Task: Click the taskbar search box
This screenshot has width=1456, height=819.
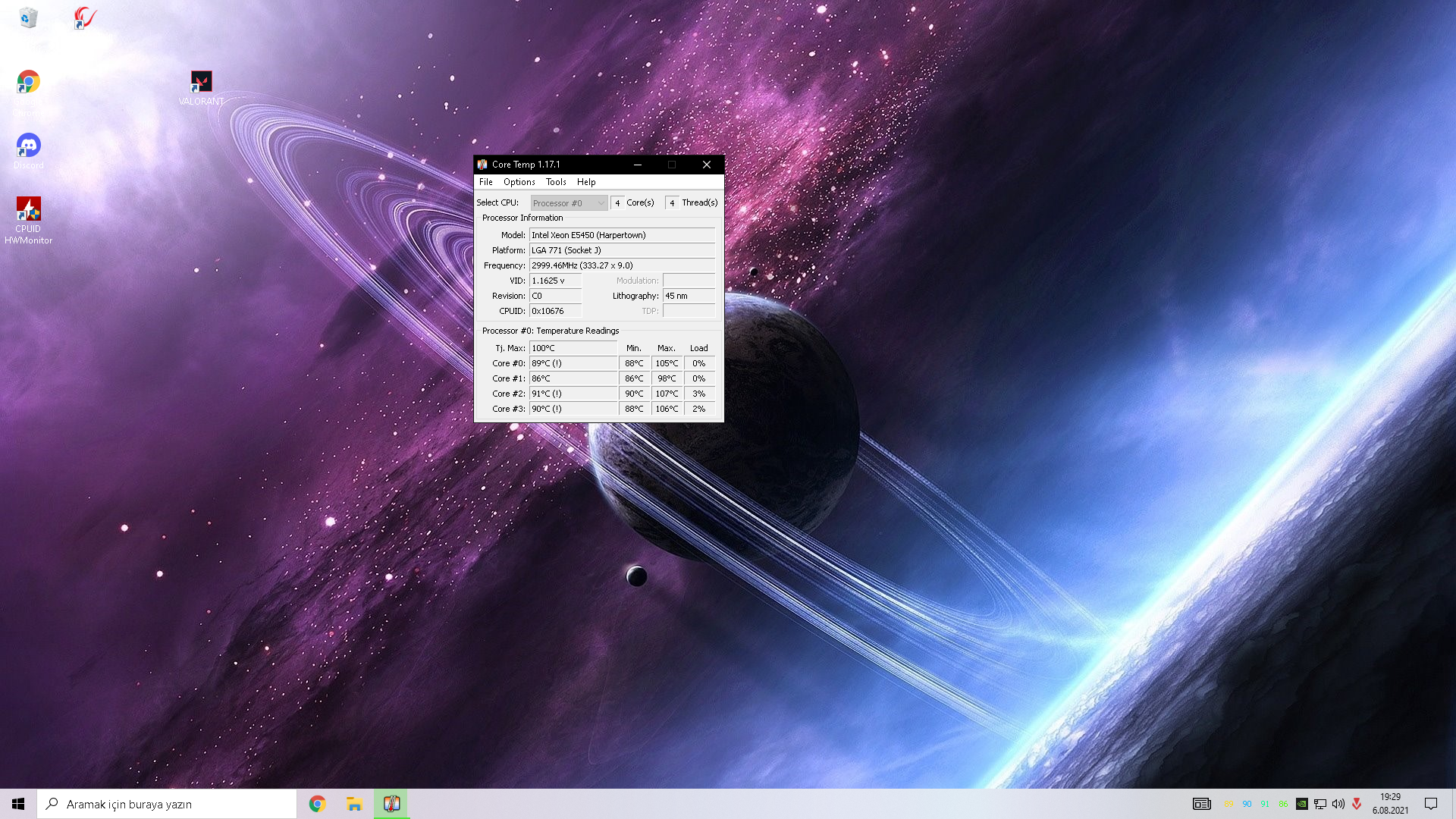Action: click(x=167, y=804)
